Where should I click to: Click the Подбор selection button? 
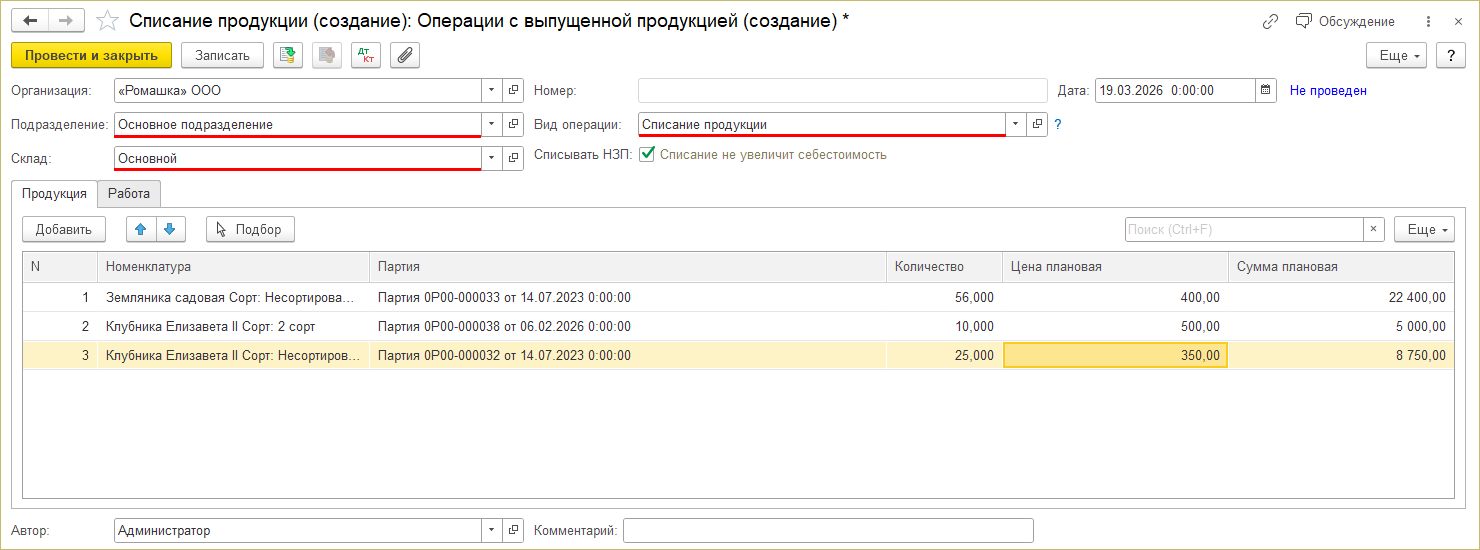click(250, 229)
